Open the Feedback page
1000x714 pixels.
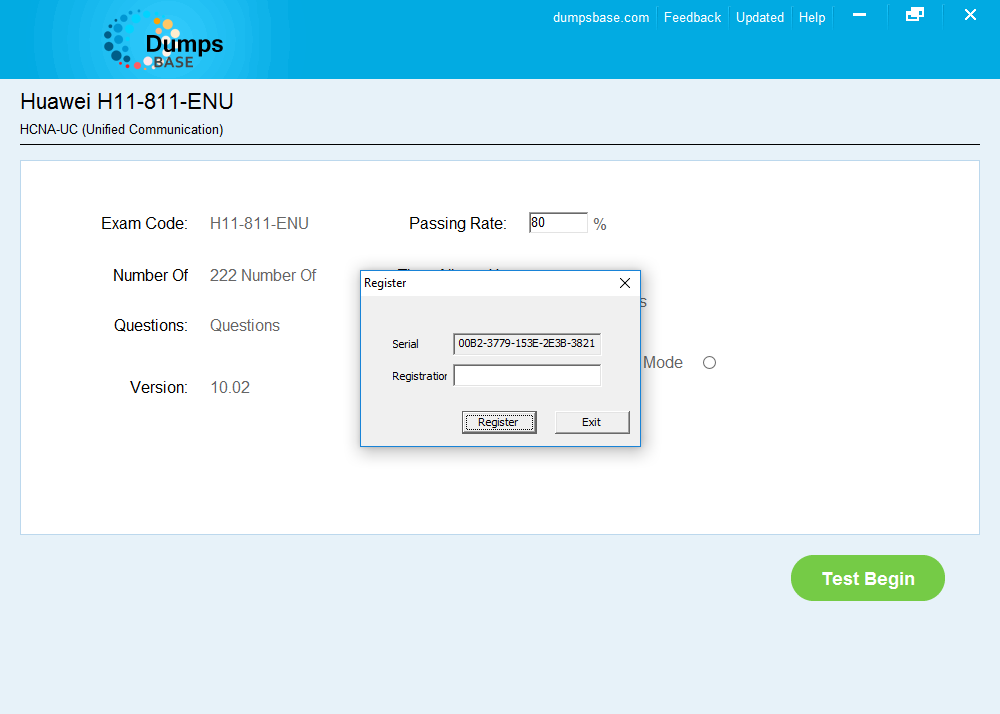(692, 17)
